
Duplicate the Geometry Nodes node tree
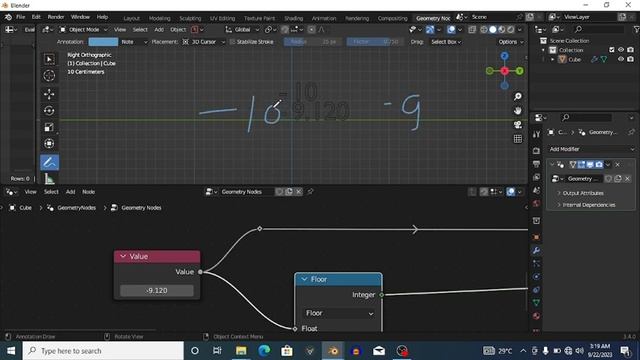[289, 192]
